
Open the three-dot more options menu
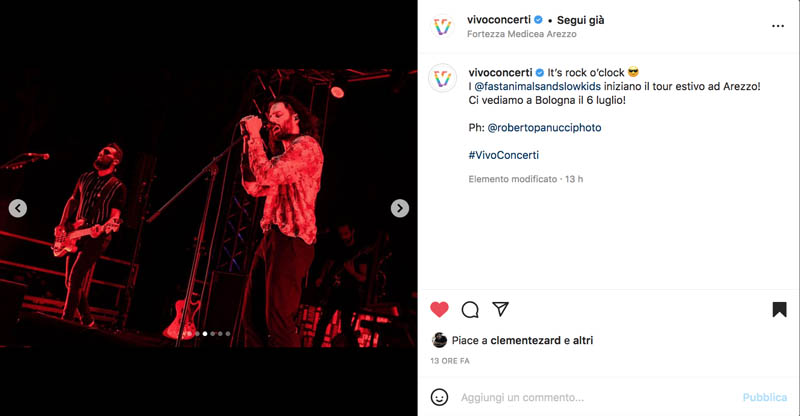778,26
